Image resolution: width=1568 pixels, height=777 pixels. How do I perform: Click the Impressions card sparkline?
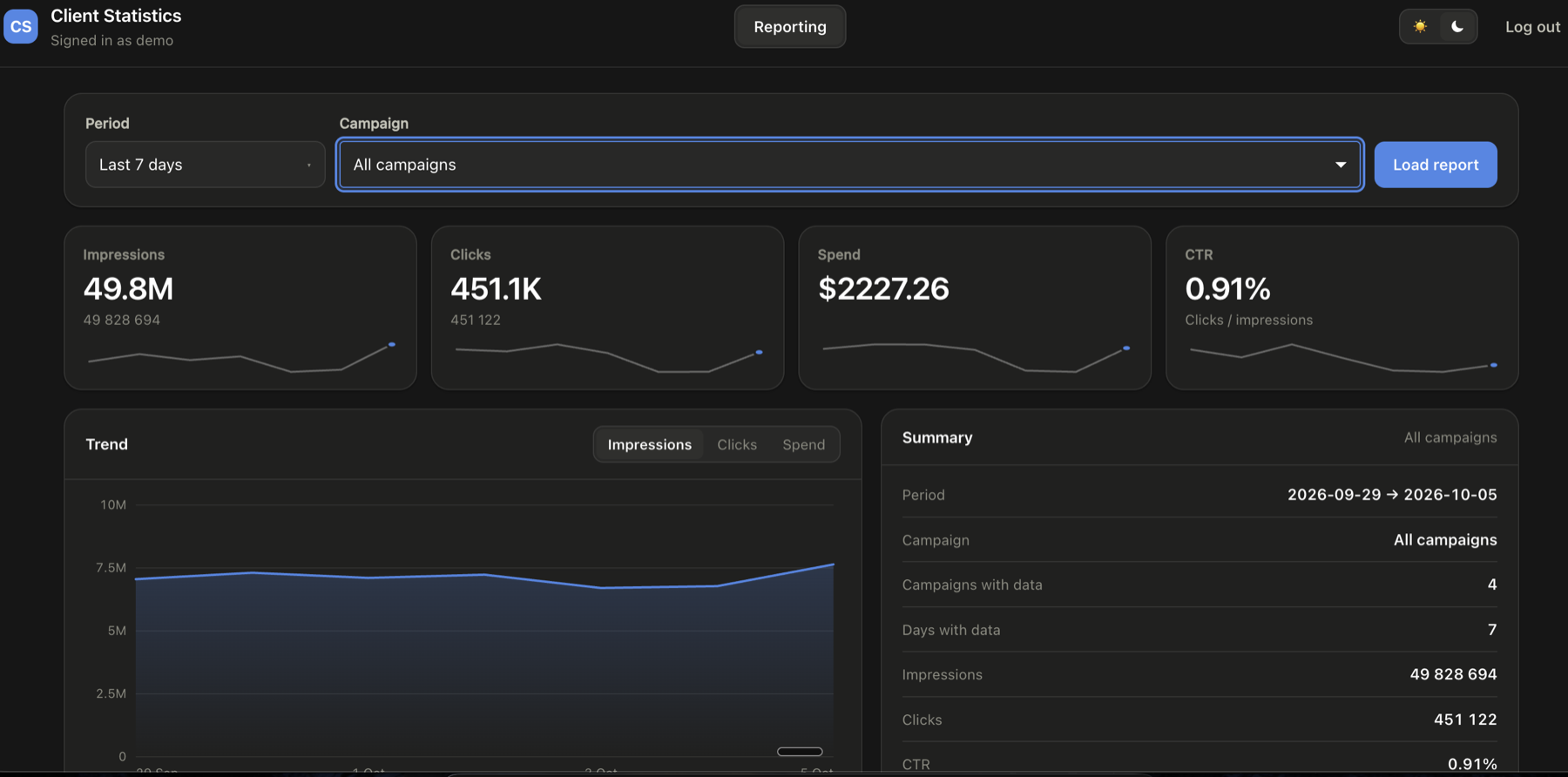tap(241, 358)
